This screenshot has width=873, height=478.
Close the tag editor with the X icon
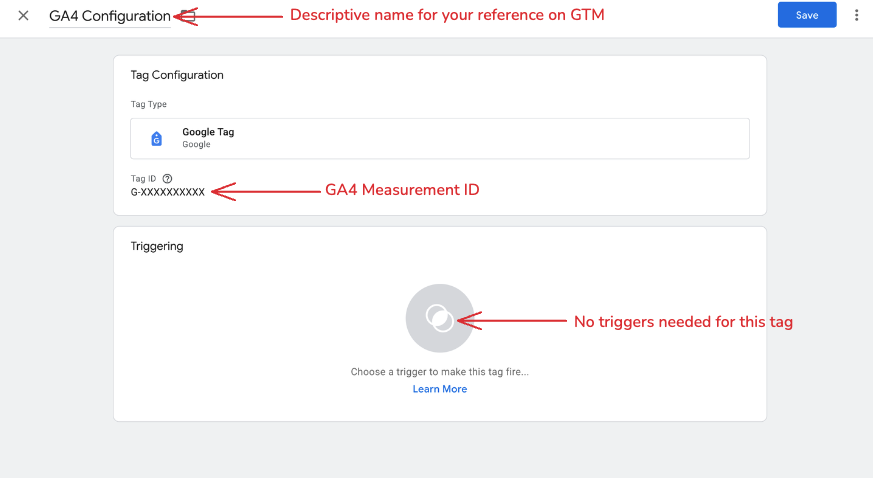(x=23, y=16)
